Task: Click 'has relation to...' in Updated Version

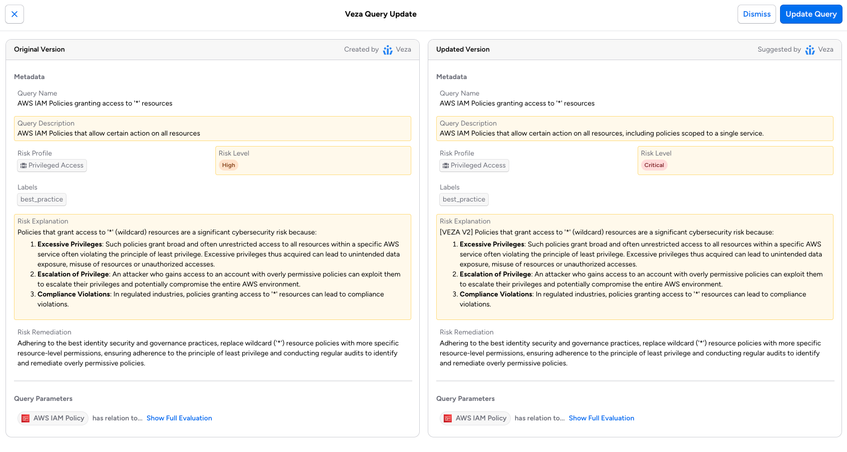Action: pyautogui.click(x=539, y=418)
